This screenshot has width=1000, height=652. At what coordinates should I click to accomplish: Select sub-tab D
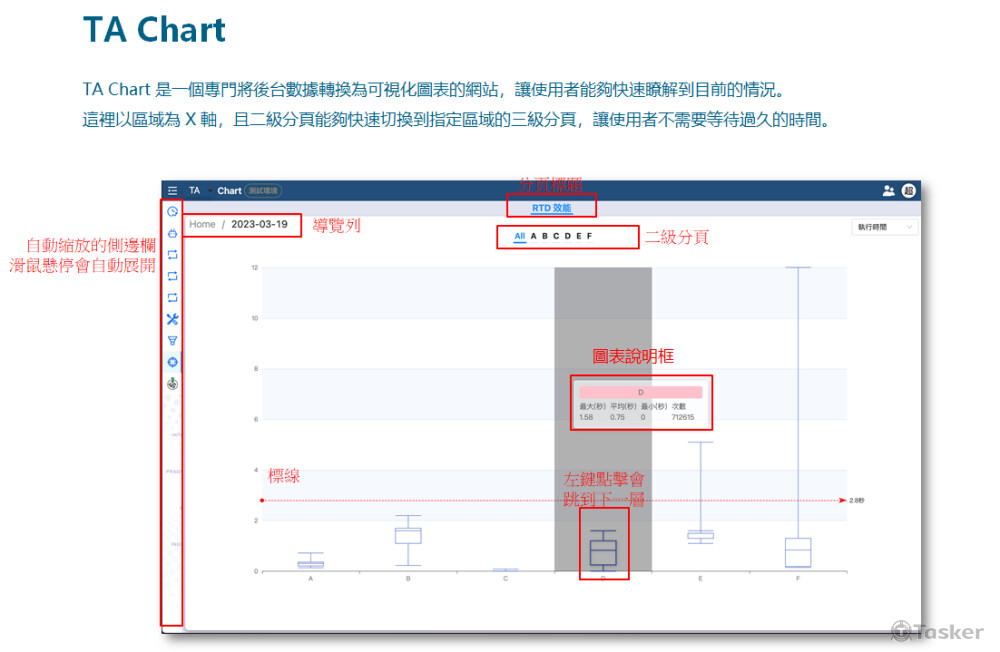click(x=568, y=236)
